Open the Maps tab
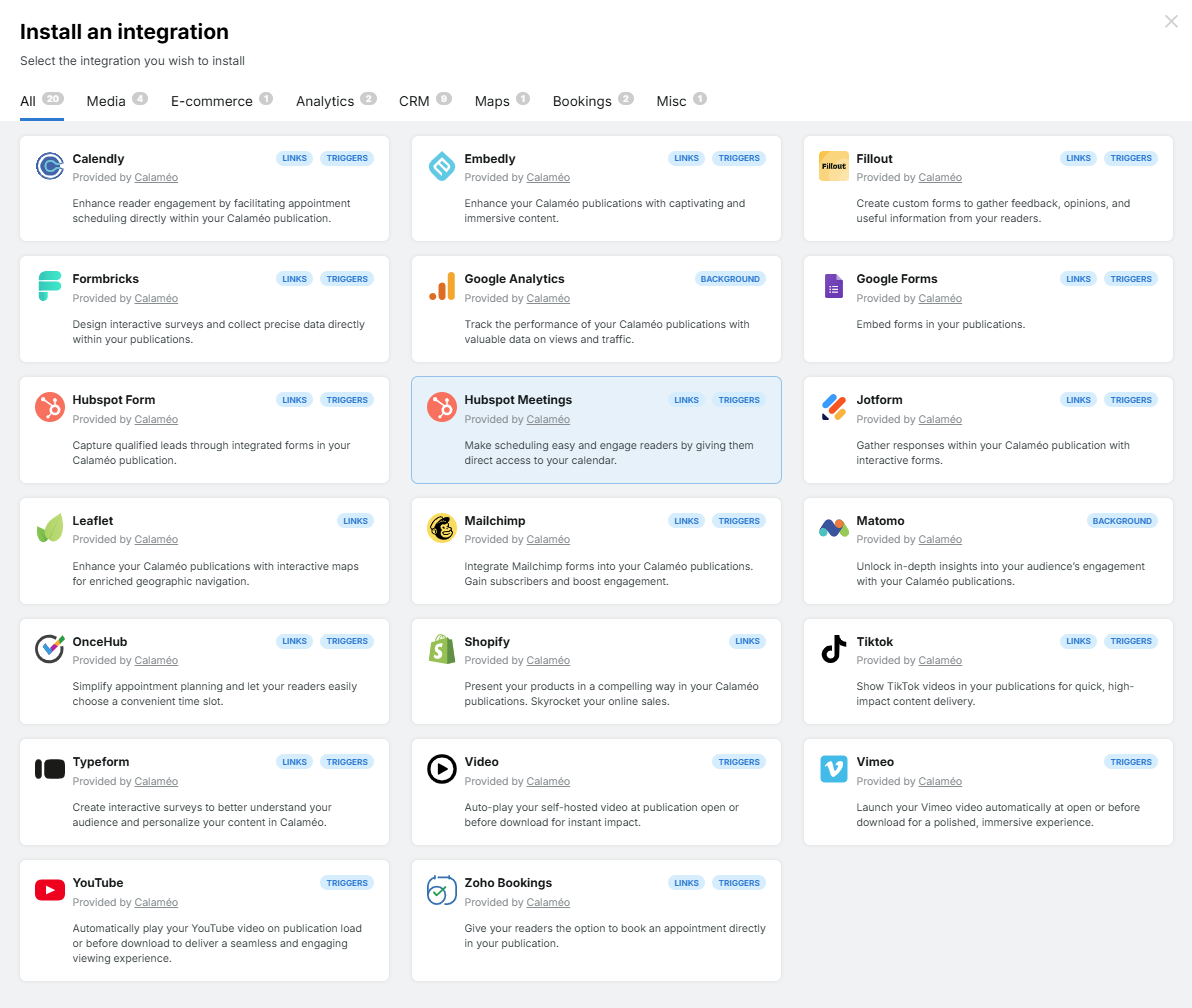This screenshot has width=1192, height=1008. pos(502,101)
